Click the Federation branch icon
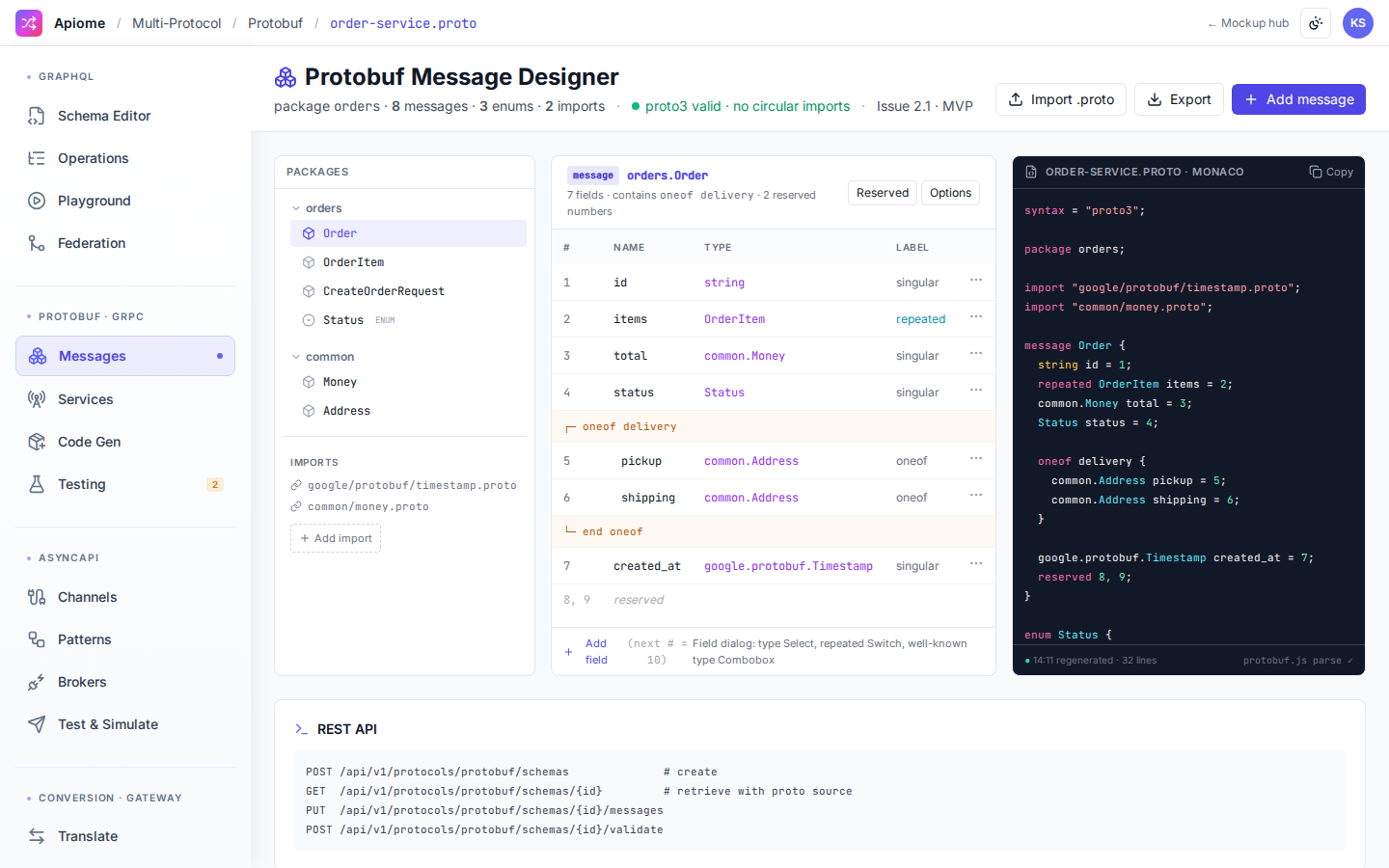This screenshot has height=868, width=1389. tap(37, 243)
